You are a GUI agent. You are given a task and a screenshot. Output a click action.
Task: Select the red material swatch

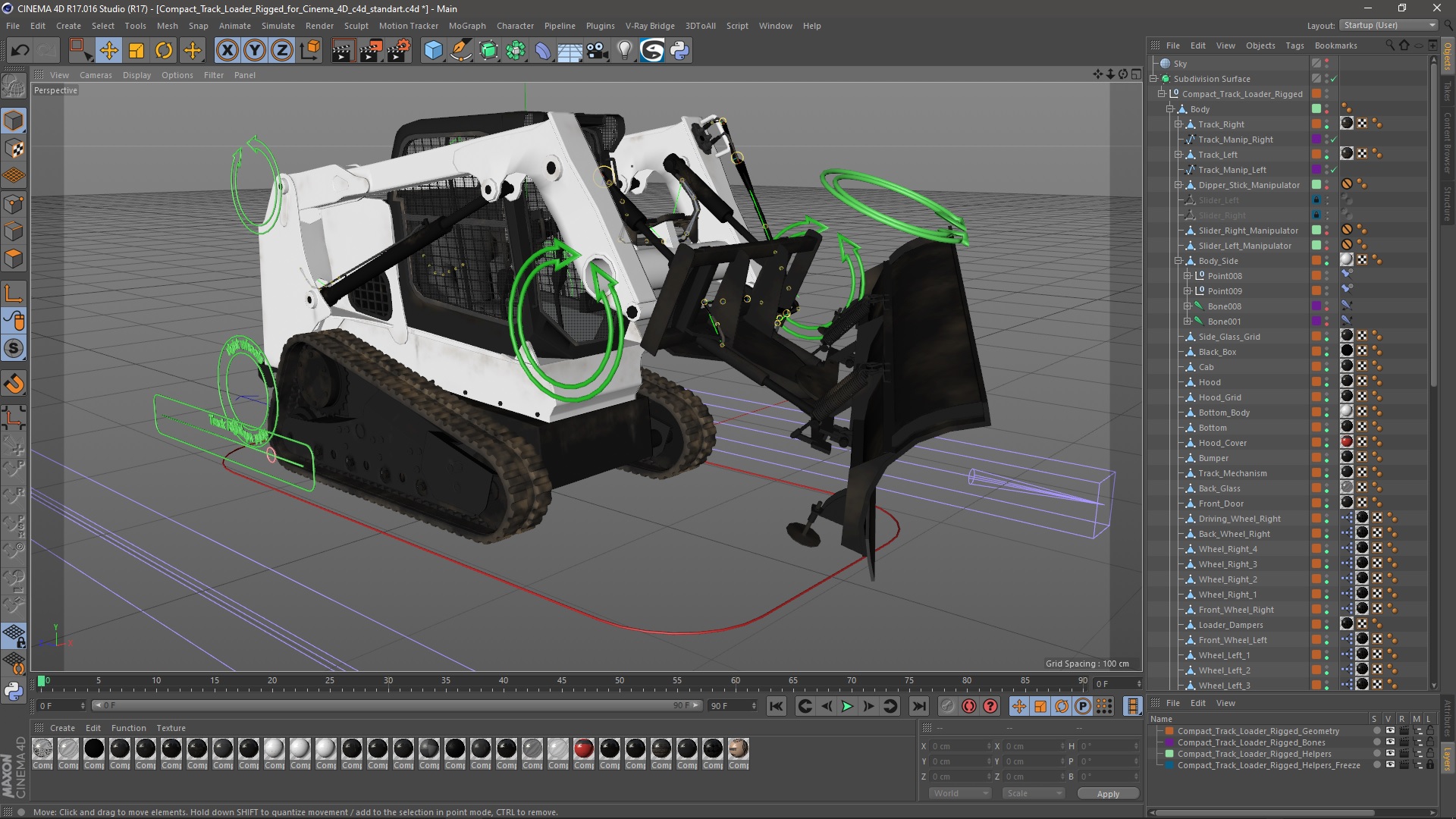(x=584, y=749)
